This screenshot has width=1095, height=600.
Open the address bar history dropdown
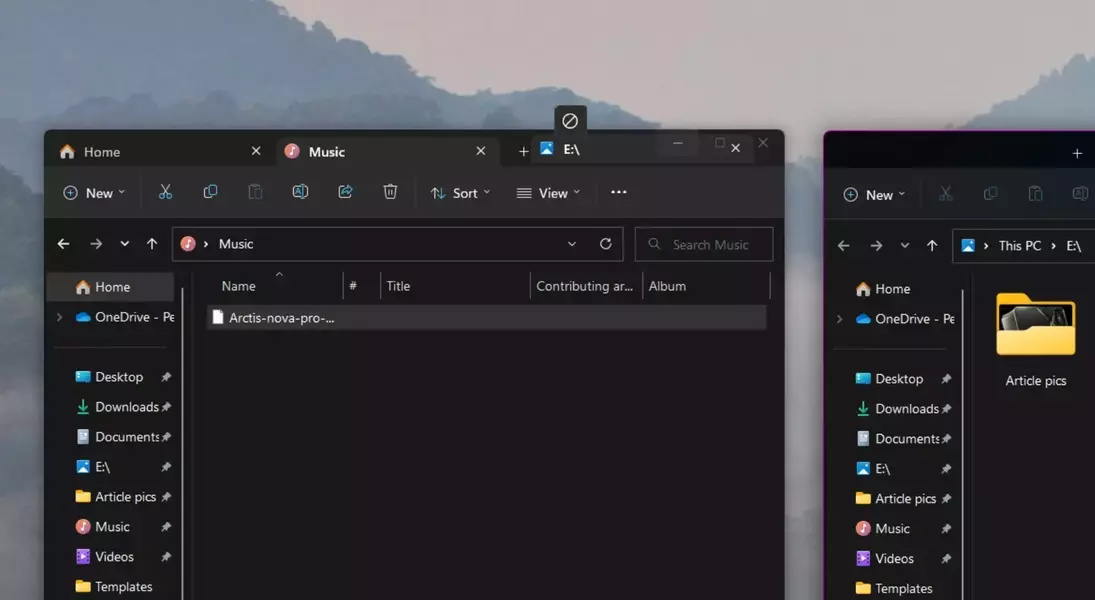click(572, 244)
